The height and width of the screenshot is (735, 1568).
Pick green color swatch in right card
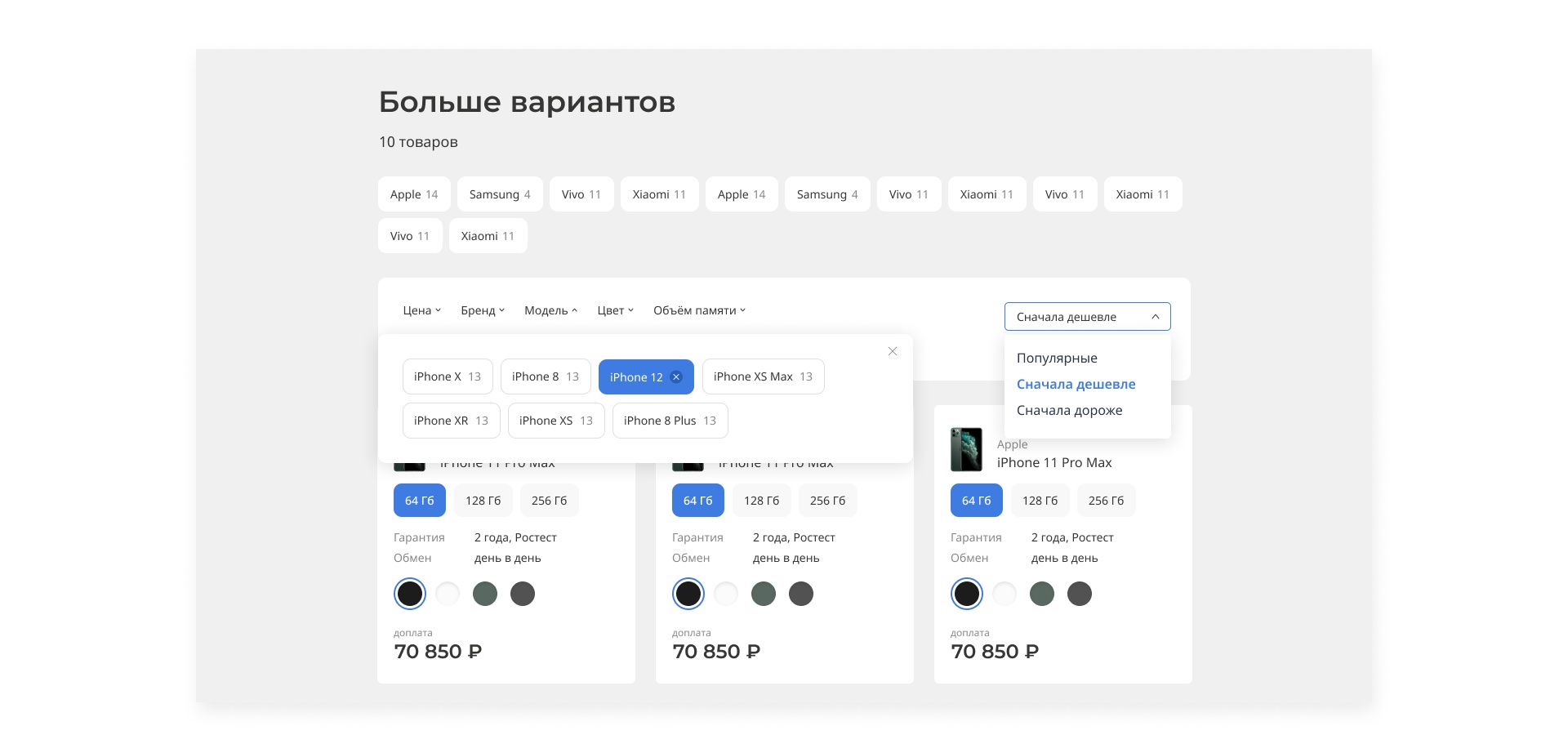coord(1042,594)
